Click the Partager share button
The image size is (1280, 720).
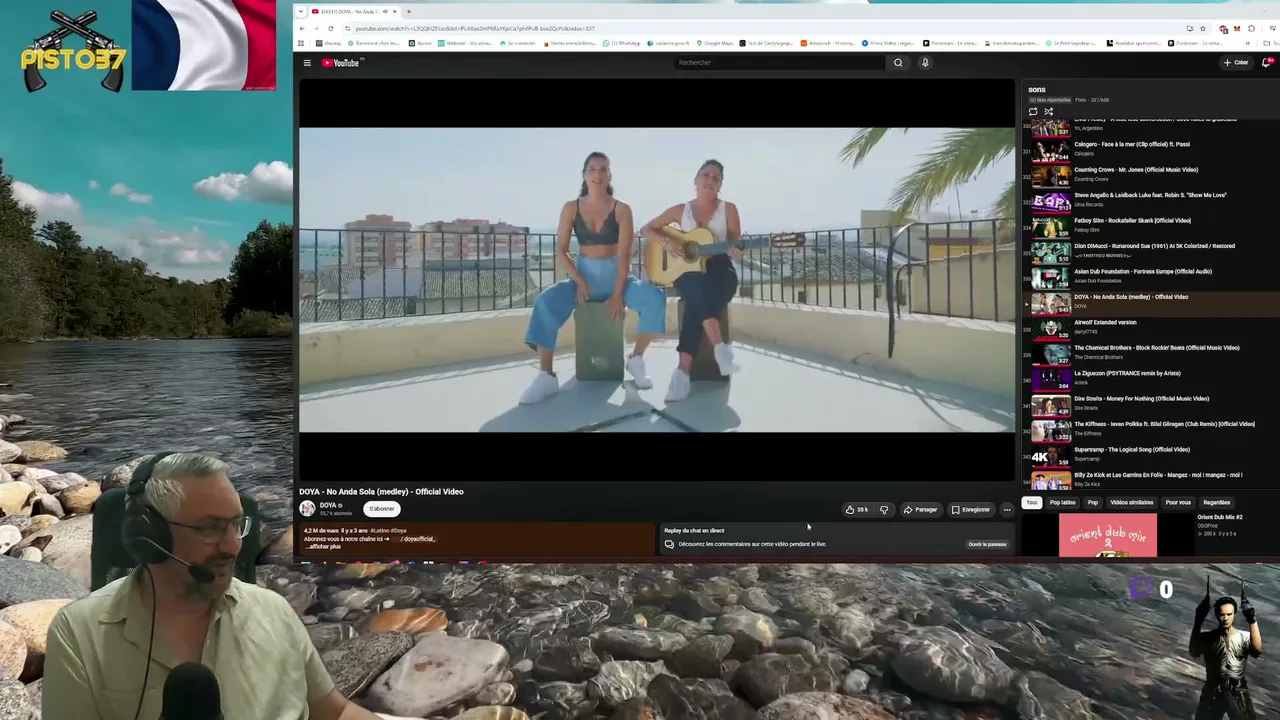coord(920,510)
